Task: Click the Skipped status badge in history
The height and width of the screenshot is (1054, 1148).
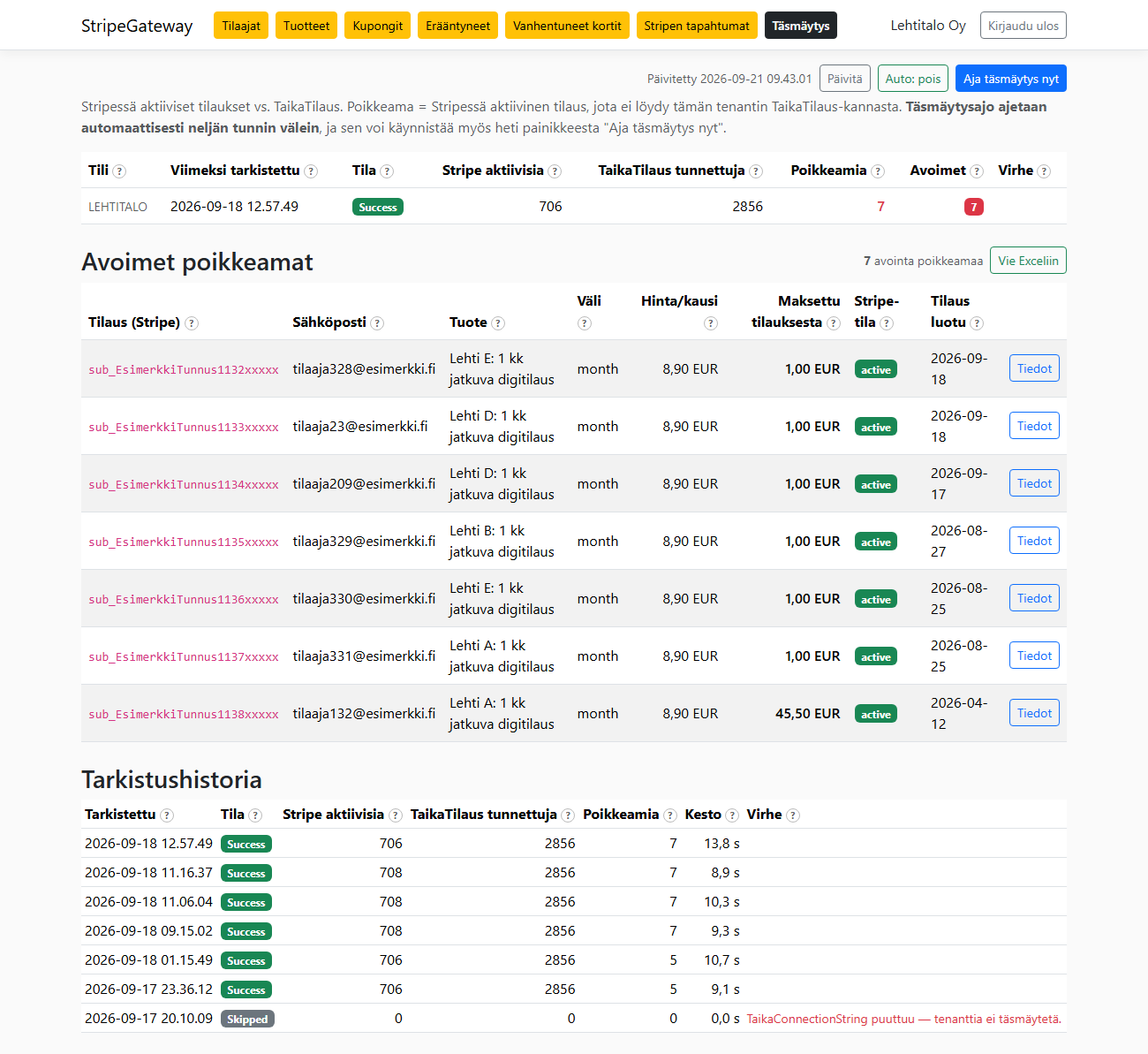Action: coord(247,1019)
